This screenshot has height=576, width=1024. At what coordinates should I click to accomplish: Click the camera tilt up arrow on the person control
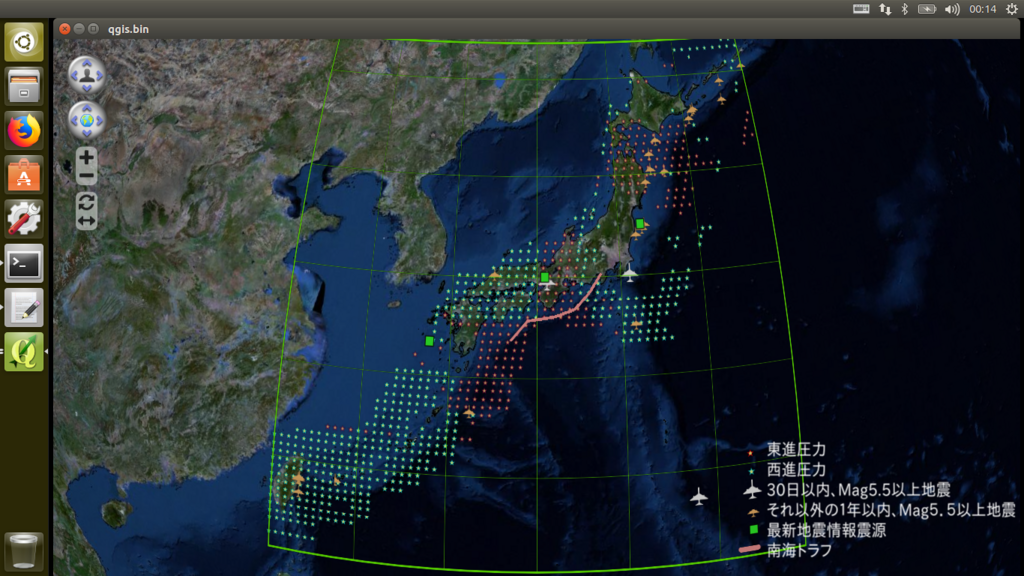(x=86, y=63)
